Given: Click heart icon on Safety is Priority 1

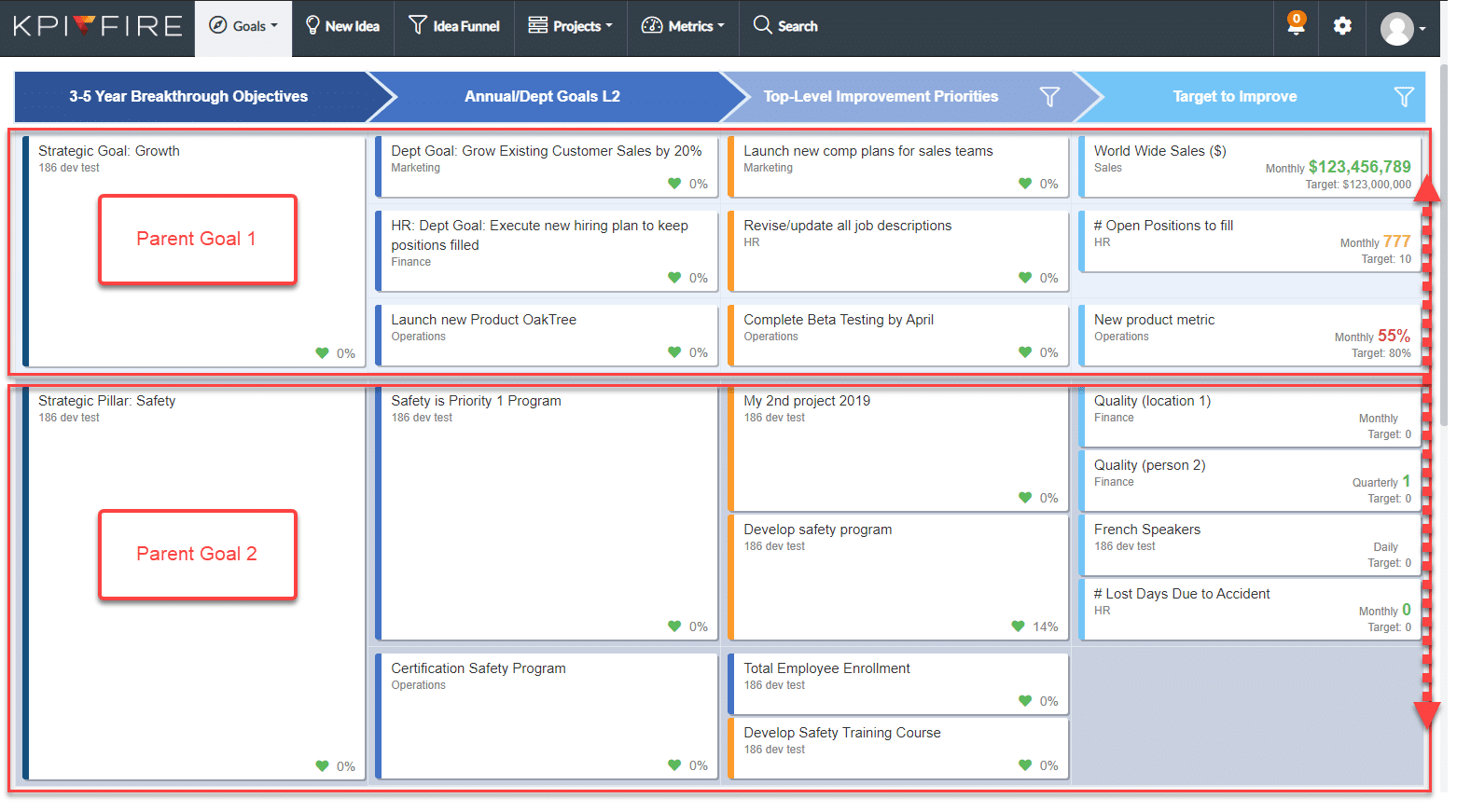Looking at the screenshot, I should (674, 626).
